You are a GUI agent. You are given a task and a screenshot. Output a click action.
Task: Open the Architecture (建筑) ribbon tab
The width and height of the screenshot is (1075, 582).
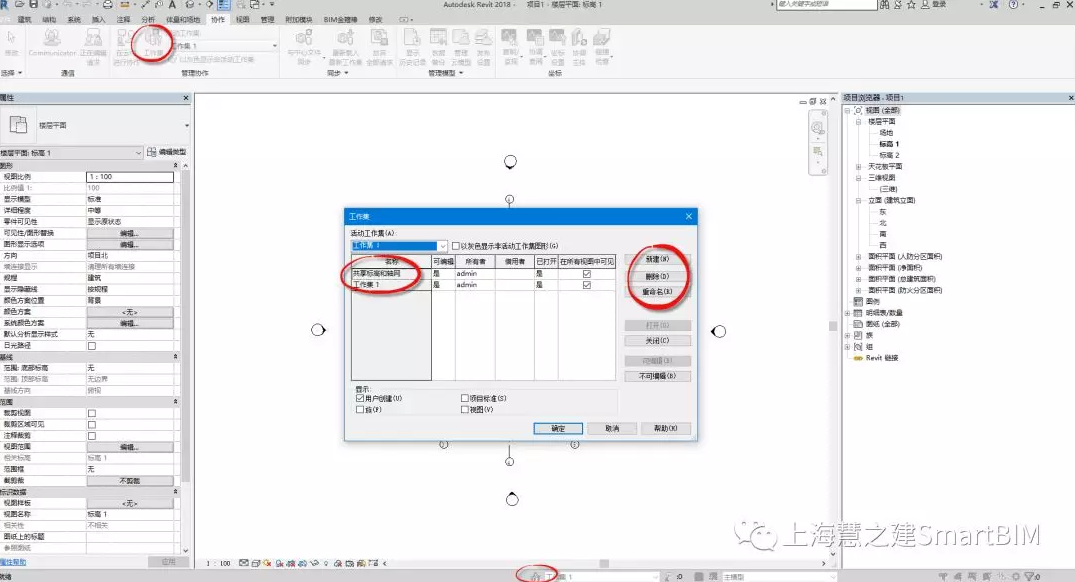24,20
